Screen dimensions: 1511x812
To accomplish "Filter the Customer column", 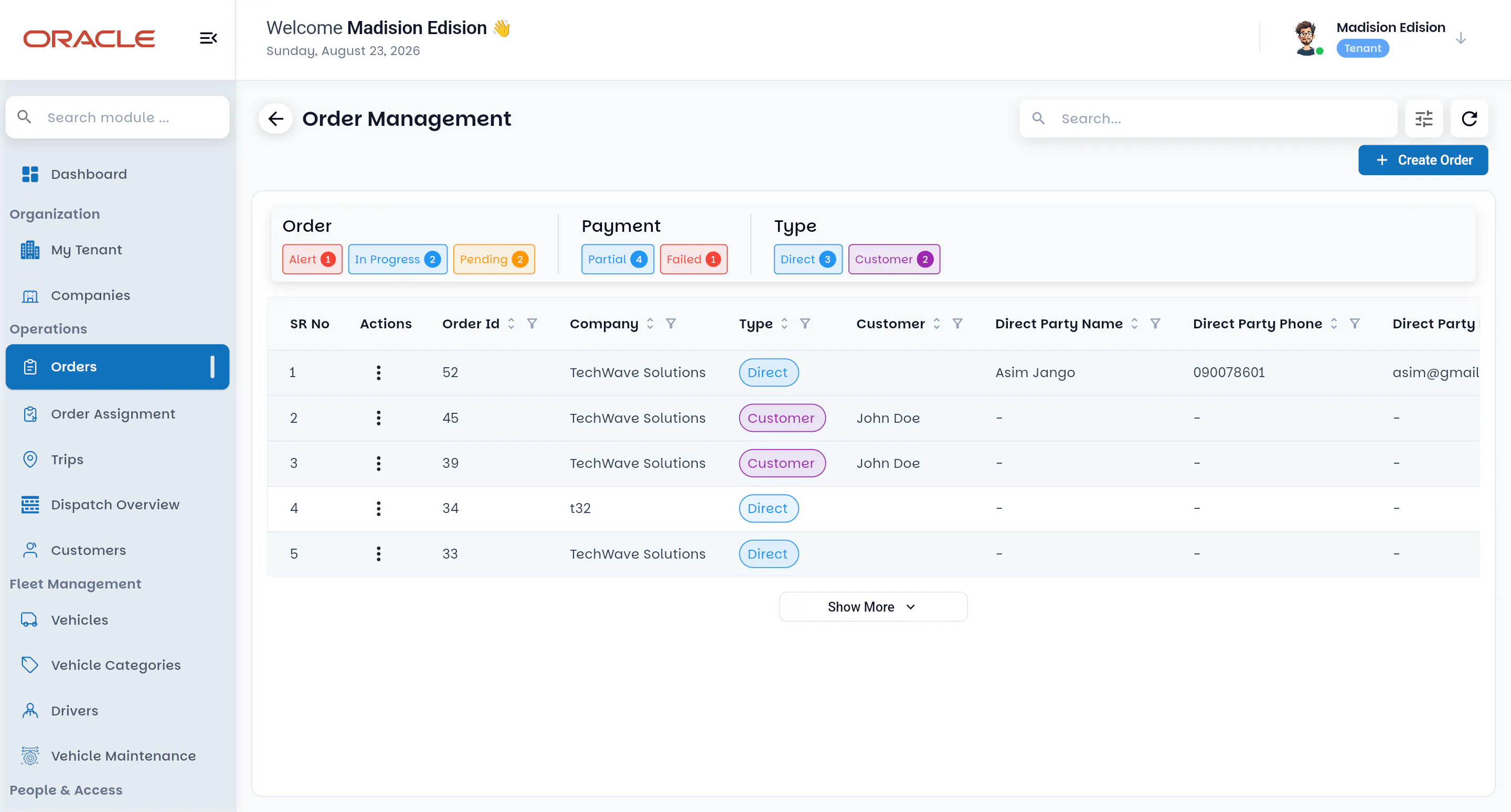I will pos(957,324).
